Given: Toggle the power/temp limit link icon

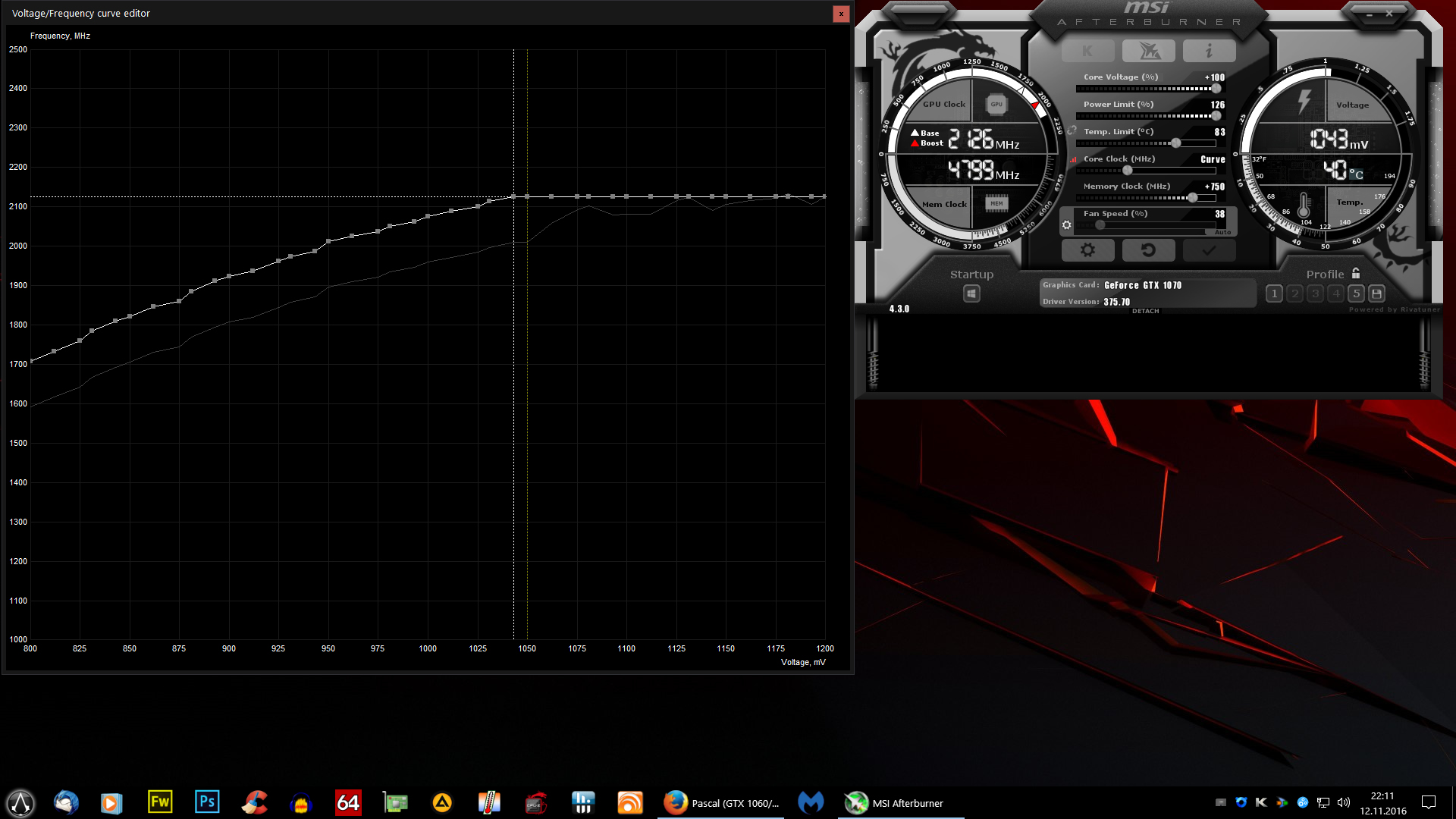Looking at the screenshot, I should (x=1072, y=130).
